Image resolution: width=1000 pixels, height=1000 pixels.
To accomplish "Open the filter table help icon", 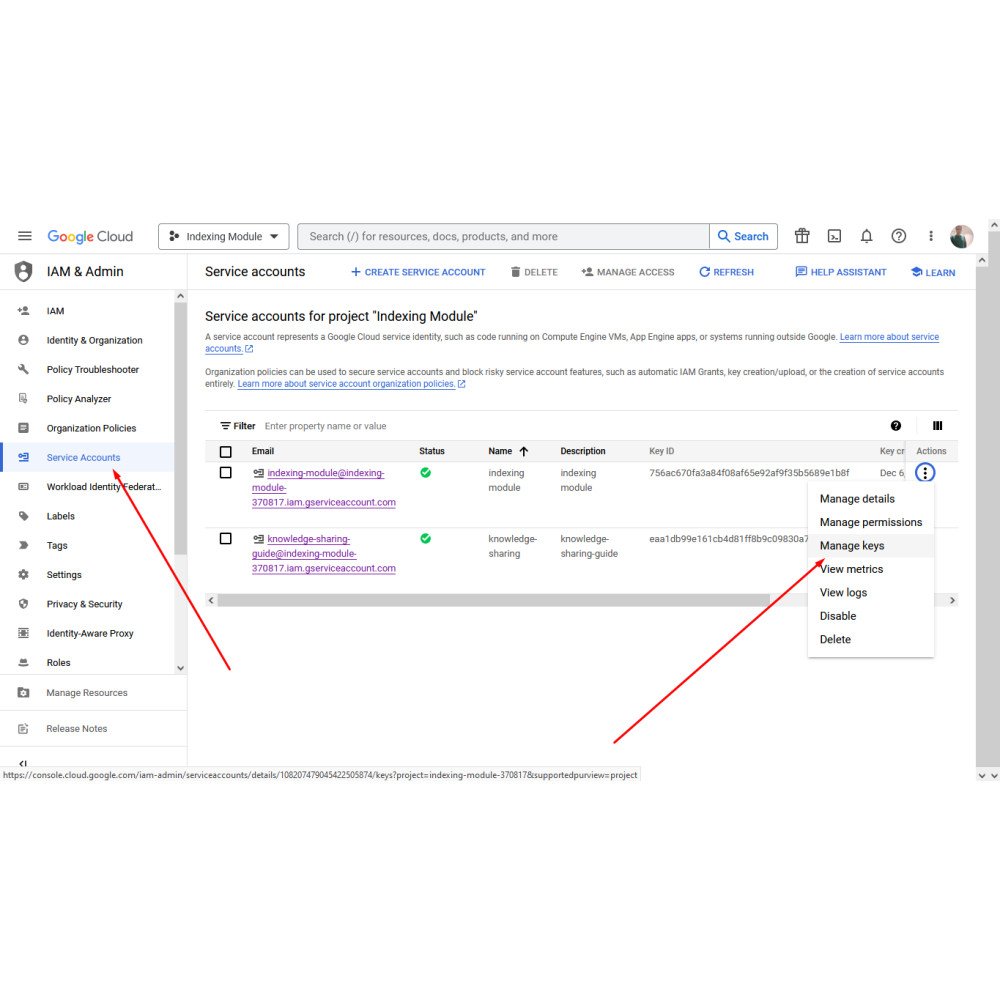I will (x=895, y=425).
